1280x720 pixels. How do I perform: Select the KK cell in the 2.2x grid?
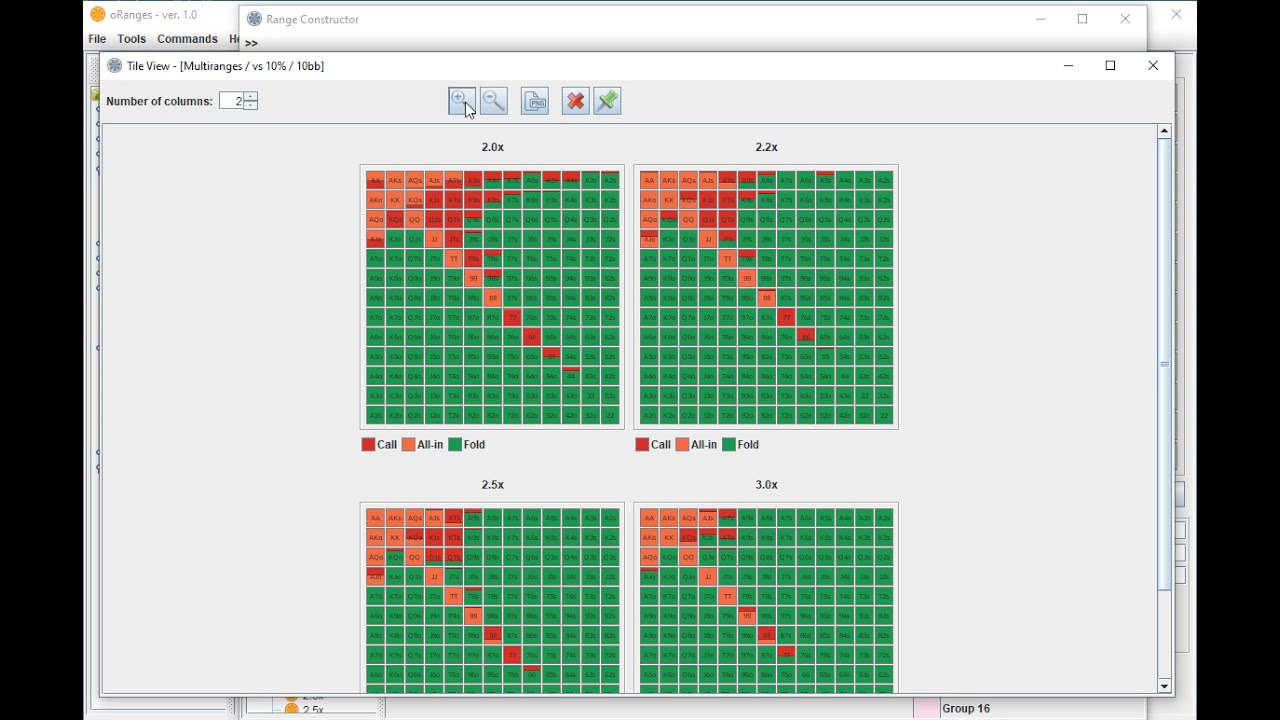click(669, 200)
